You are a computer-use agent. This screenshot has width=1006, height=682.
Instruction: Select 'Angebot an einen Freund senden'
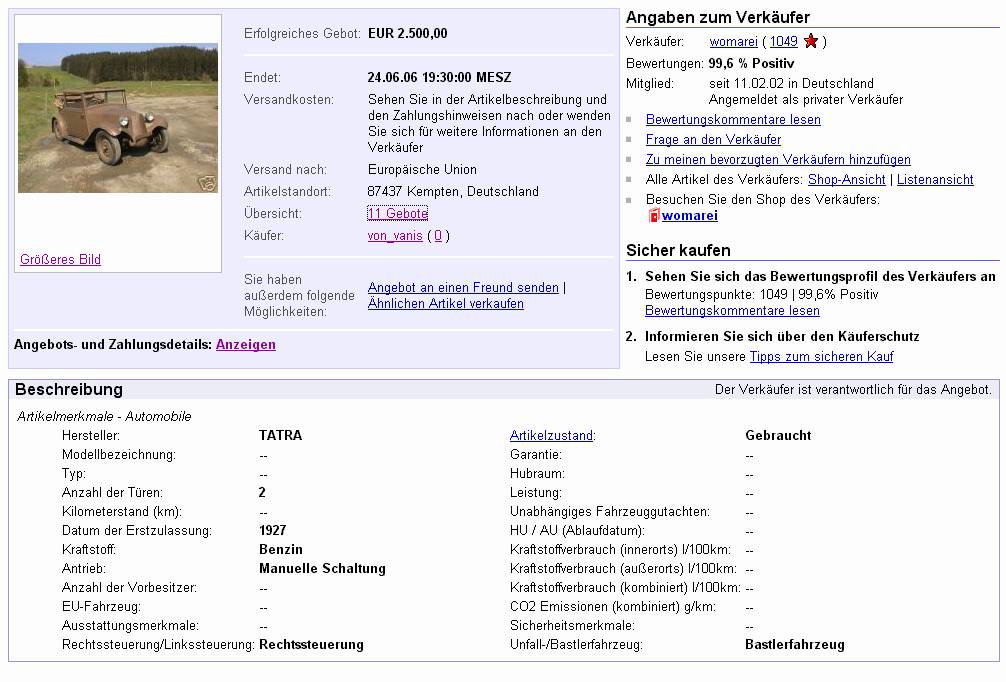coord(463,288)
